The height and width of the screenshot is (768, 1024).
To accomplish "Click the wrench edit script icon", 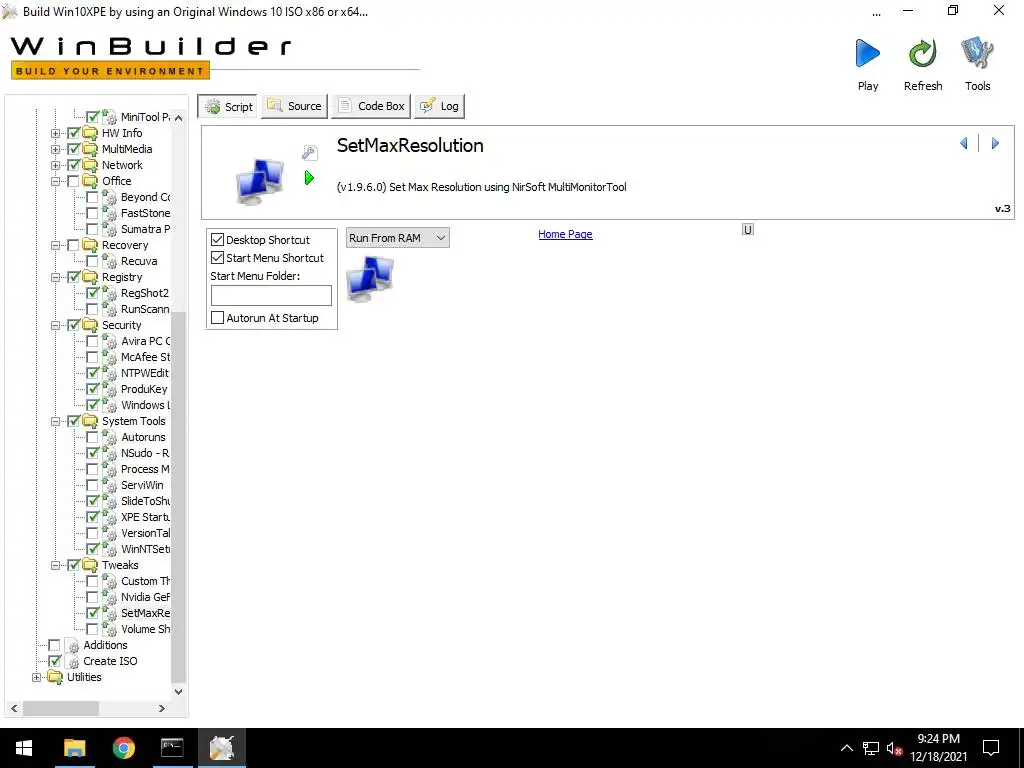I will coord(310,153).
